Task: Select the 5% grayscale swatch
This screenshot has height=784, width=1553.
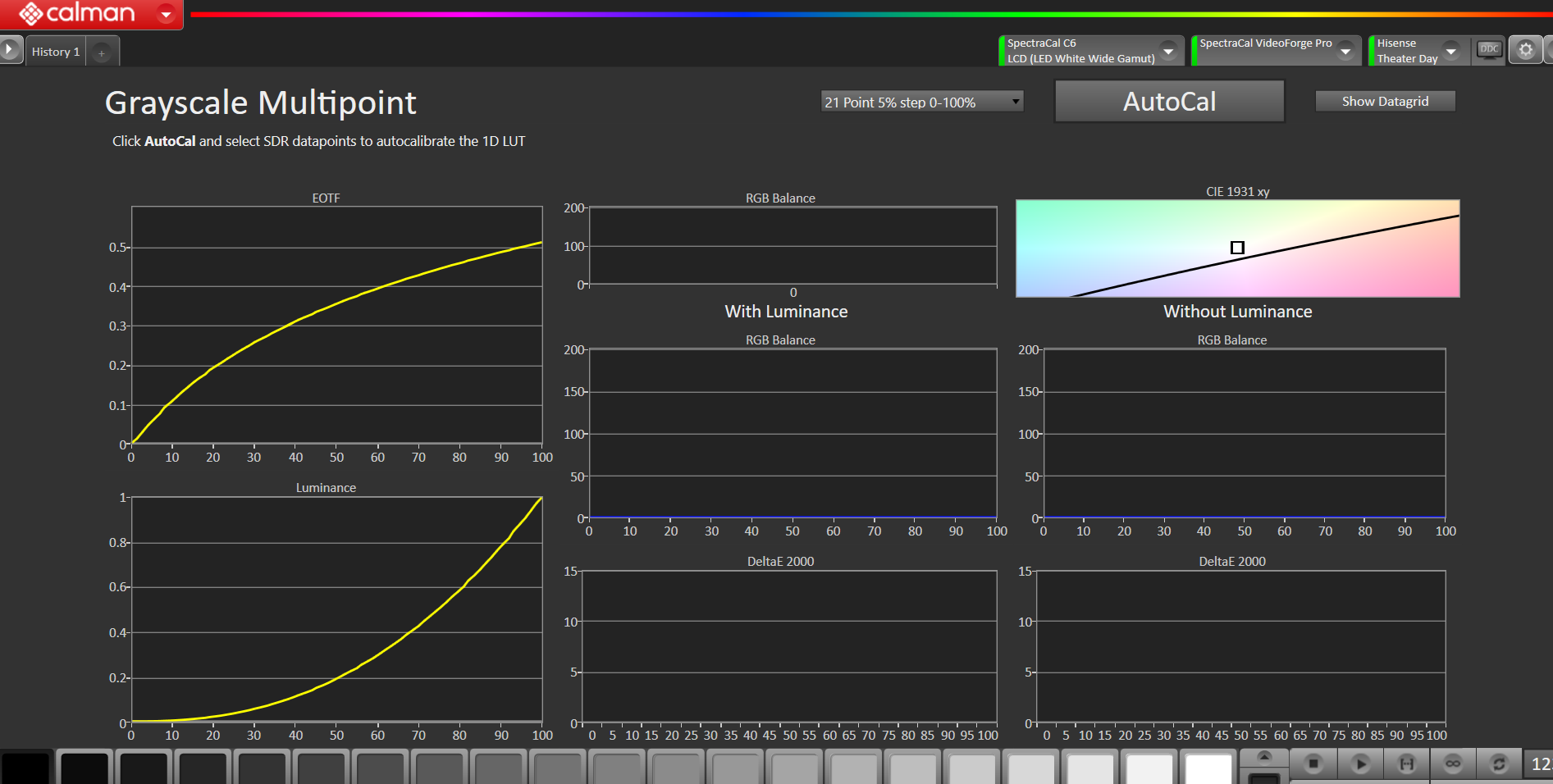Action: click(84, 768)
